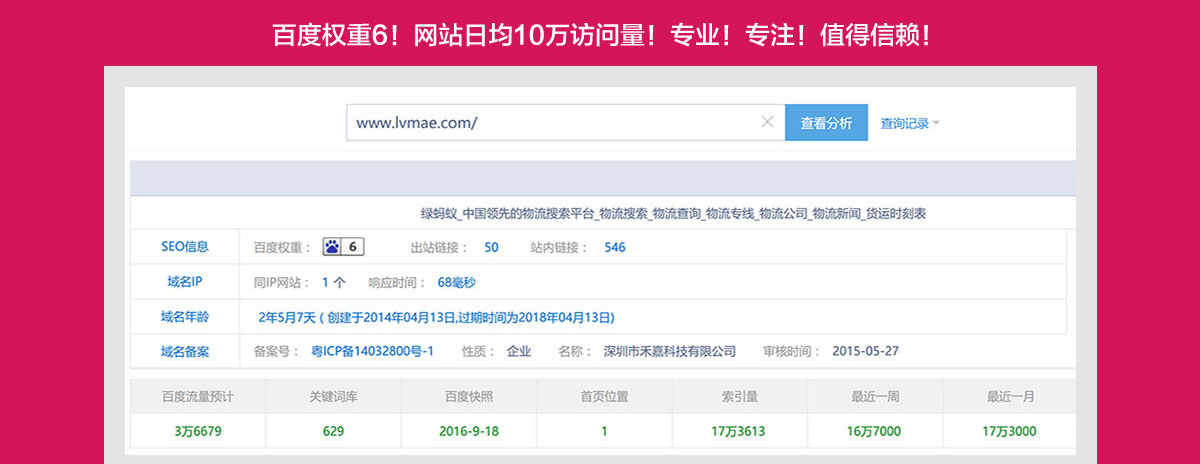
Task: Click the 查看分析 button
Action: click(x=826, y=123)
